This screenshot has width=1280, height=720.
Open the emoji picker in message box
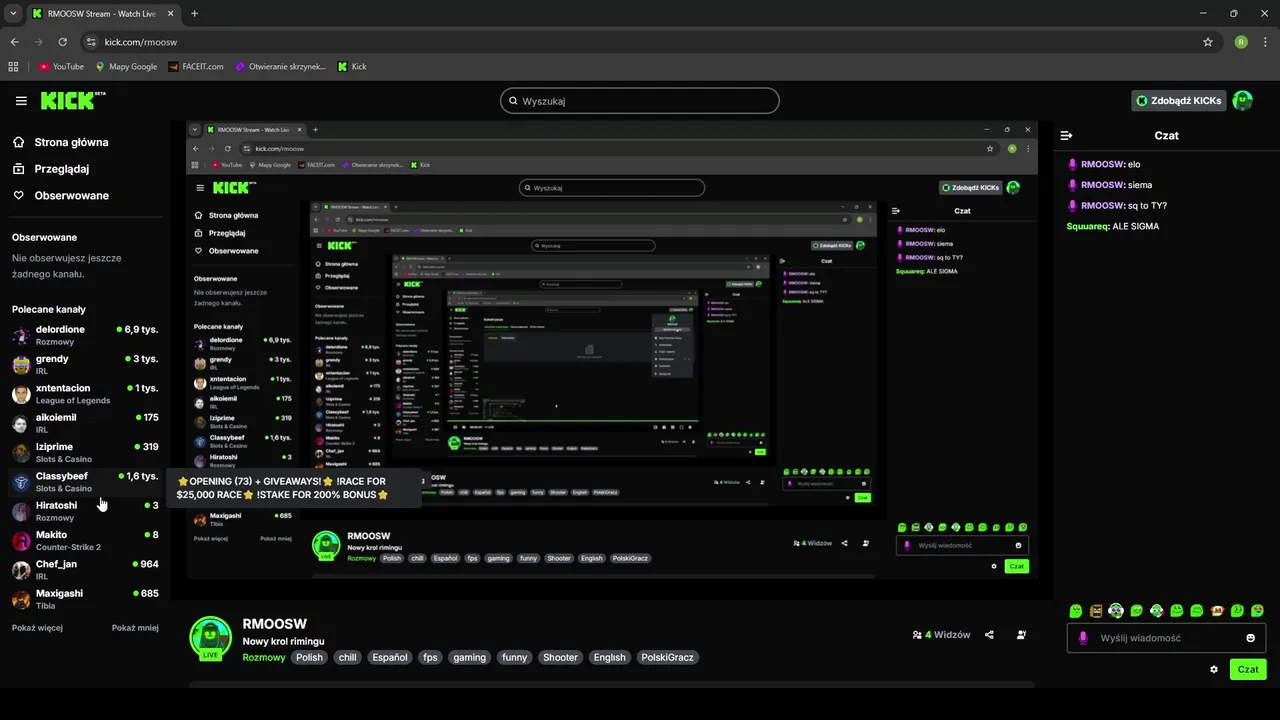point(1251,638)
